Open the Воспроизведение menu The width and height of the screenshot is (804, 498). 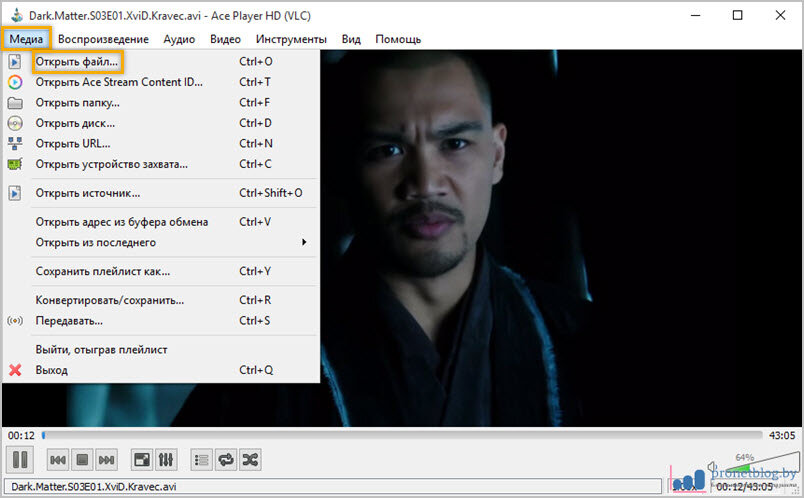(103, 39)
